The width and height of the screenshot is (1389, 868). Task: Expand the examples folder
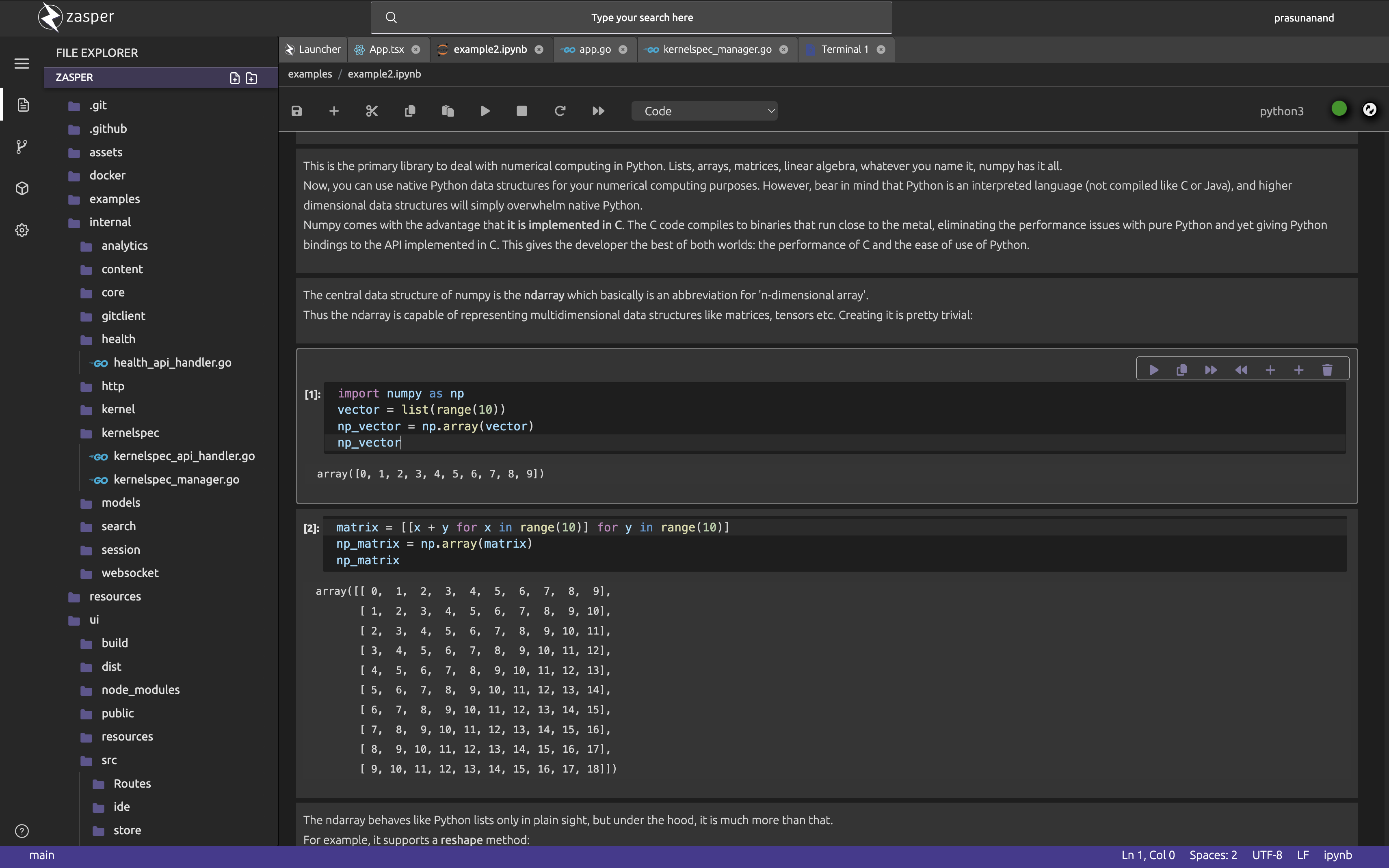point(114,199)
